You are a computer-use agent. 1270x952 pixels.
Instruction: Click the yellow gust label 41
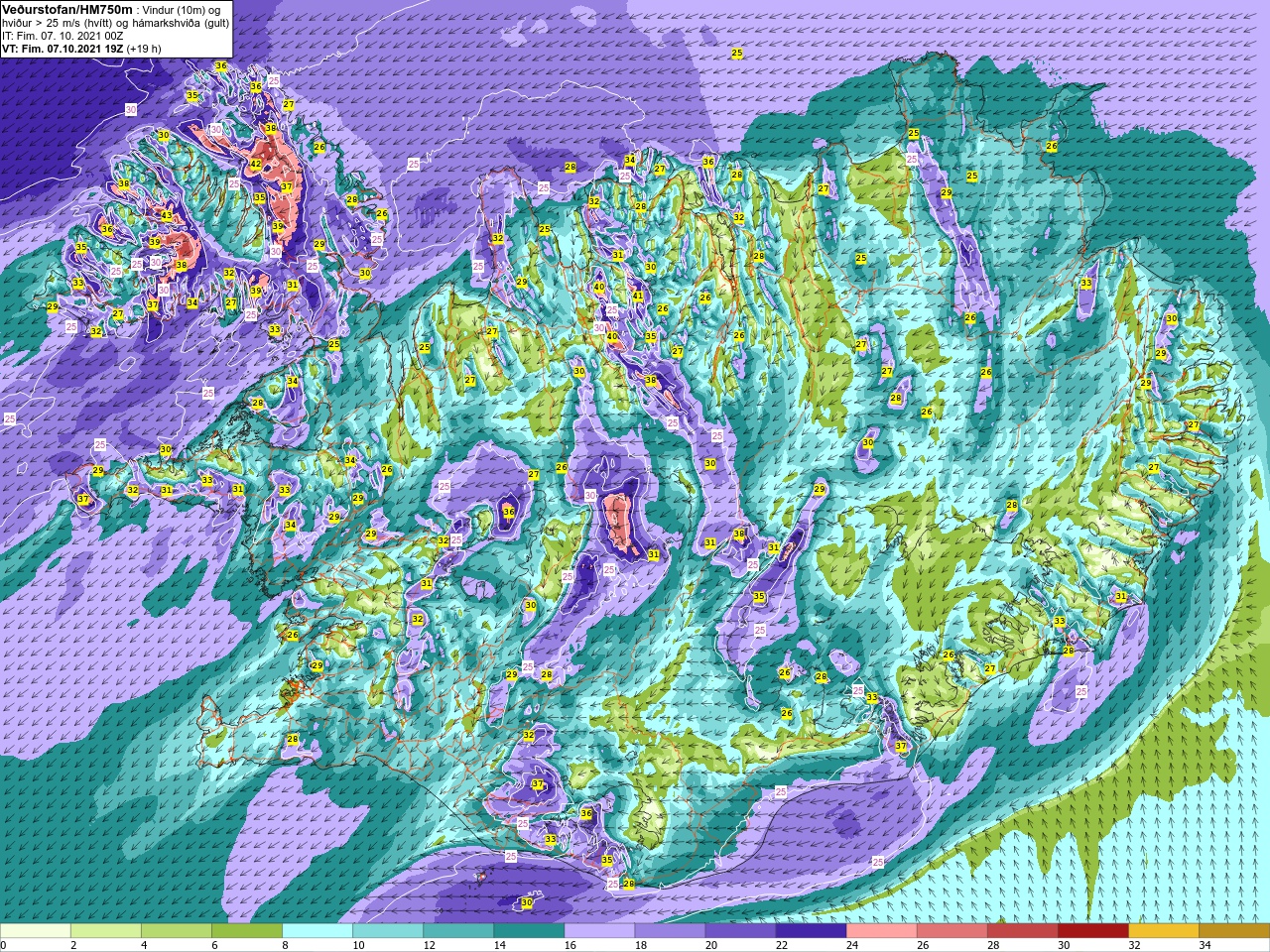(x=638, y=297)
